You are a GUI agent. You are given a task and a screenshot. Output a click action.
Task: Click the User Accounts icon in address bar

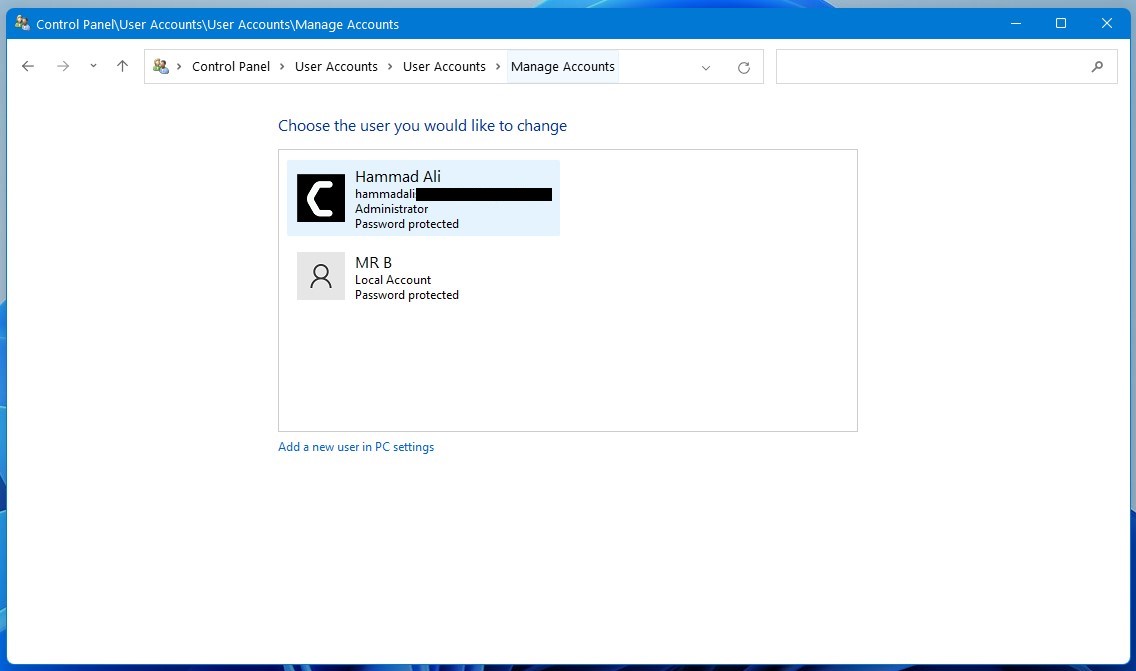[x=161, y=67]
